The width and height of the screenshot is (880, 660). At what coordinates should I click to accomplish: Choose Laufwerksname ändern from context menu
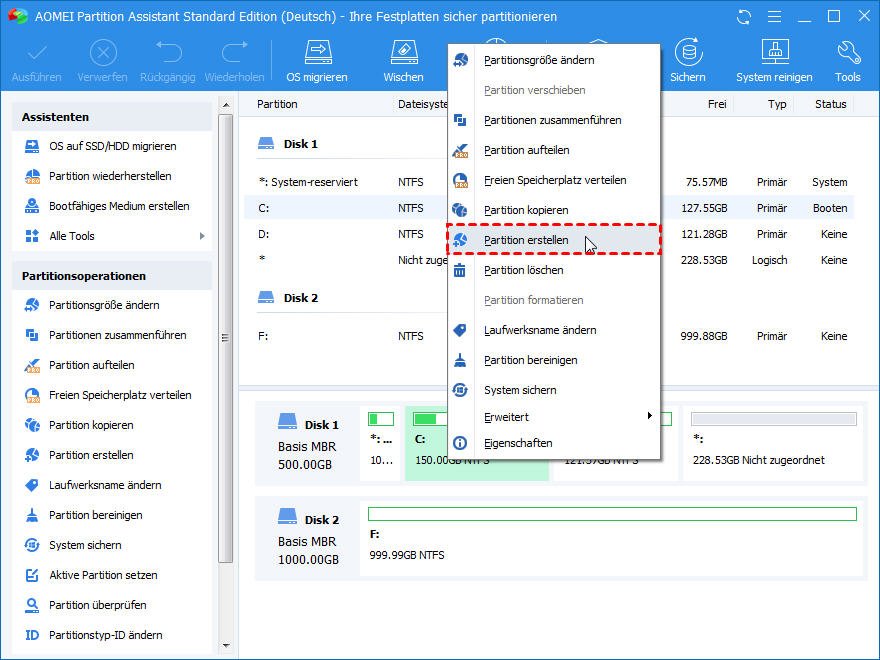coord(553,330)
